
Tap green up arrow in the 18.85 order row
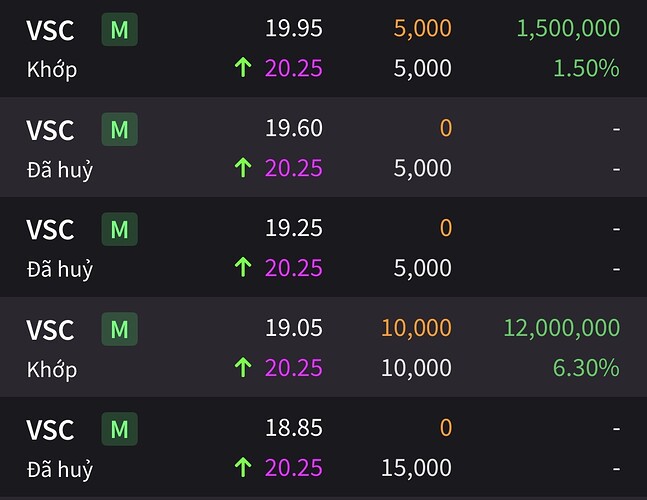pyautogui.click(x=243, y=467)
